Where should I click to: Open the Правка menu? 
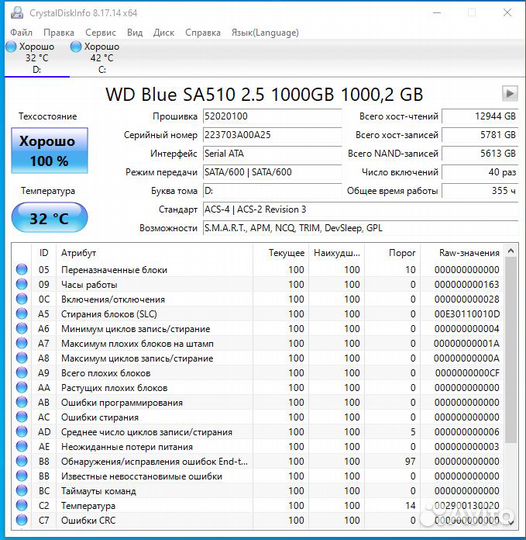[59, 32]
